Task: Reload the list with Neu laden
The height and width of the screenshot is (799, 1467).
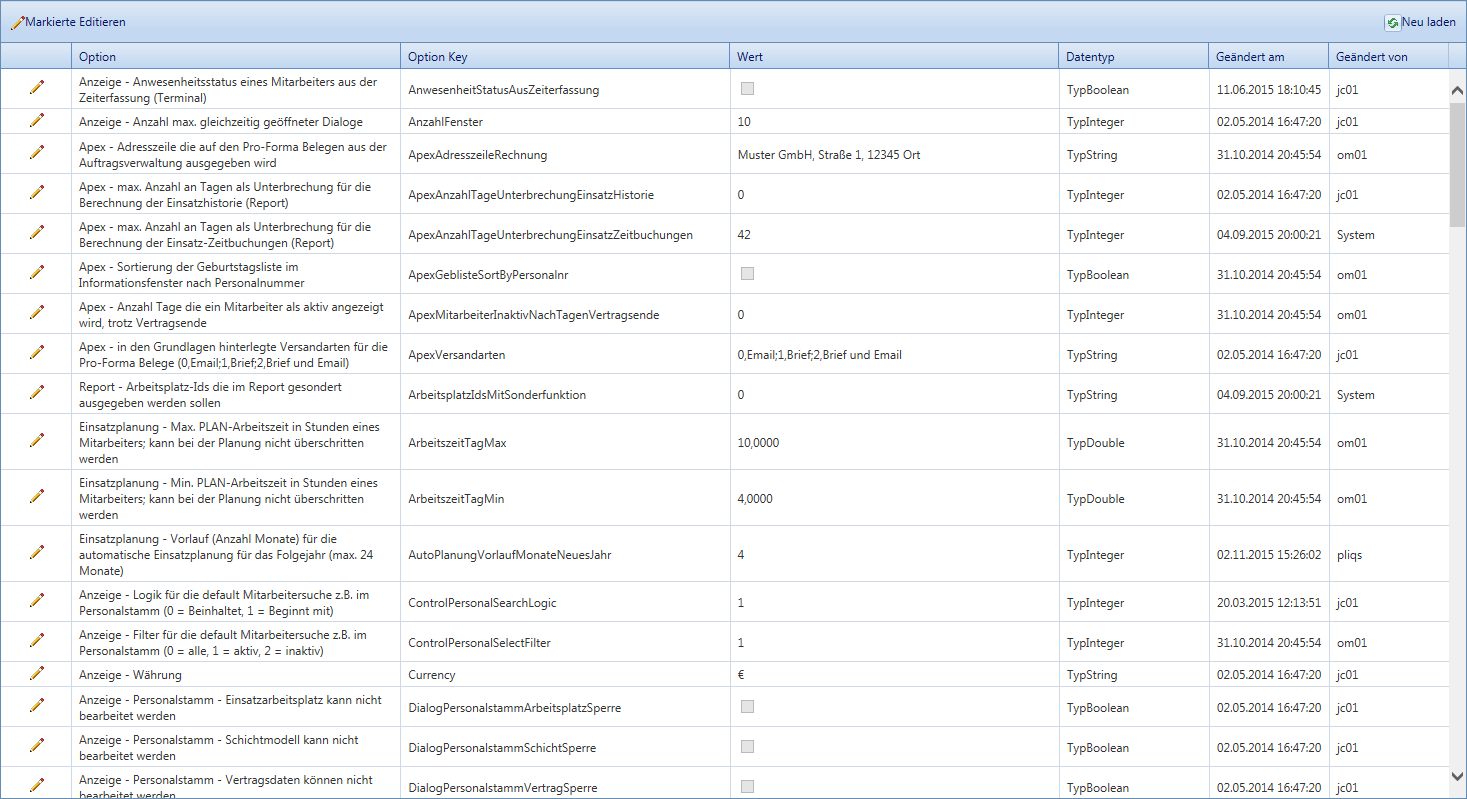Action: click(x=1420, y=22)
